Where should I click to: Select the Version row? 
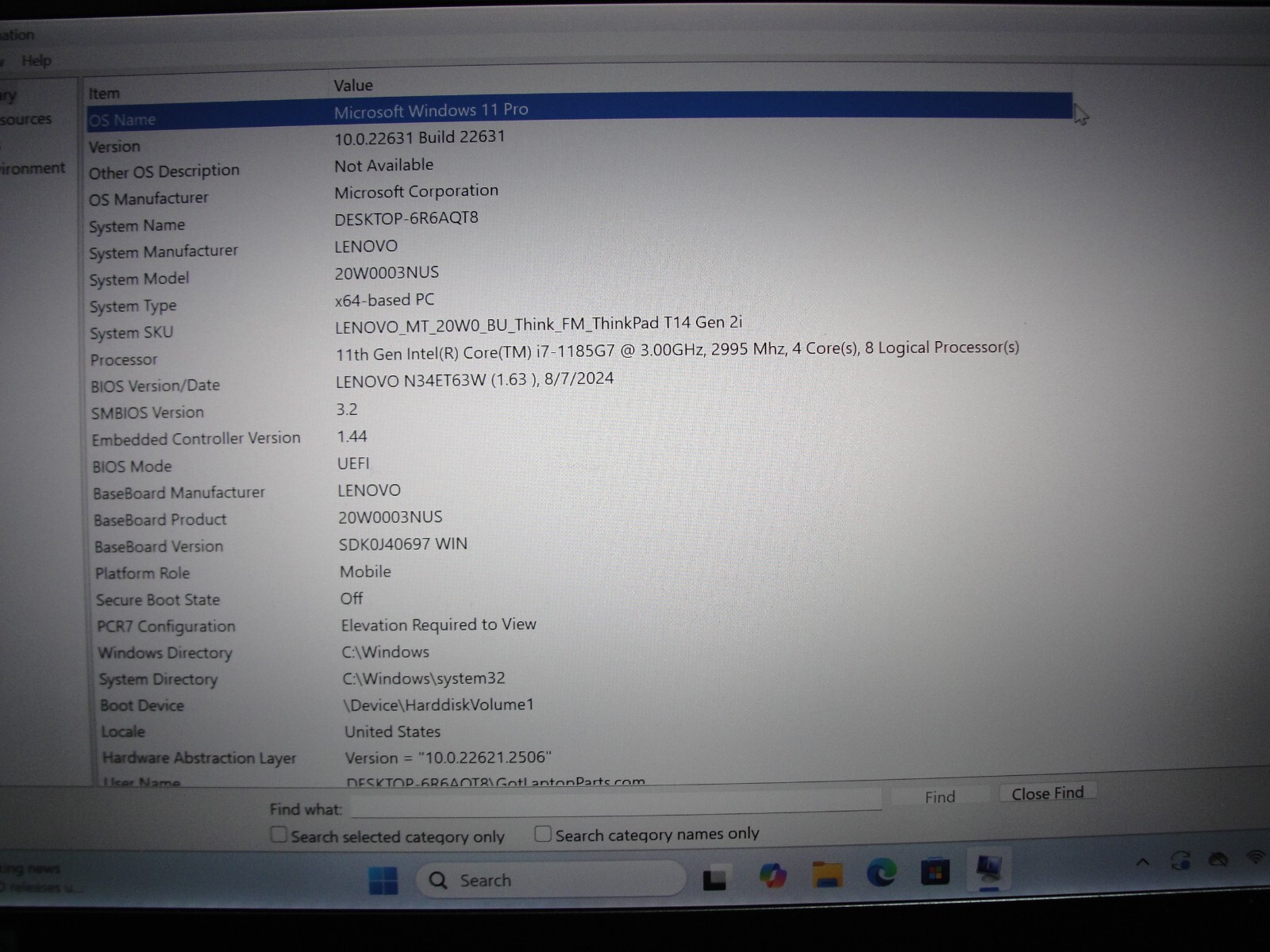click(579, 141)
